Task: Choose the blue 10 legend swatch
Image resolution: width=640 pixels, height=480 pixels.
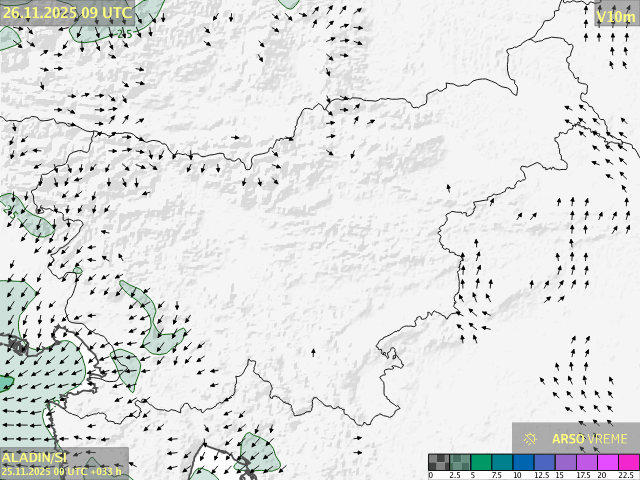Action: [x=522, y=462]
